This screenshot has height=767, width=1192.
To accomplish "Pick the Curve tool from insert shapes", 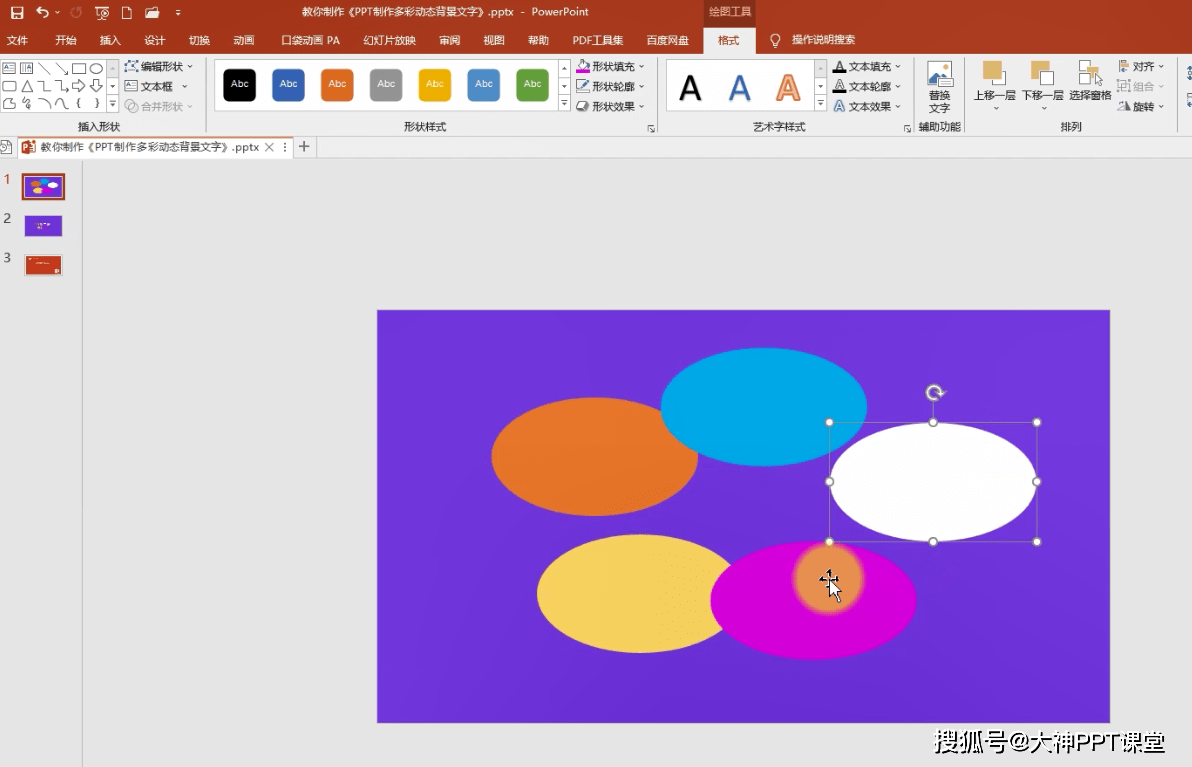I will 60,103.
